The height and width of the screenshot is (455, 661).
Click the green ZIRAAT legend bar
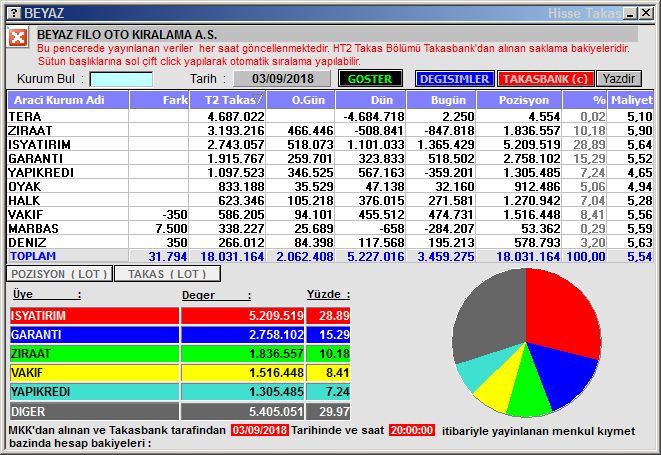click(x=94, y=353)
